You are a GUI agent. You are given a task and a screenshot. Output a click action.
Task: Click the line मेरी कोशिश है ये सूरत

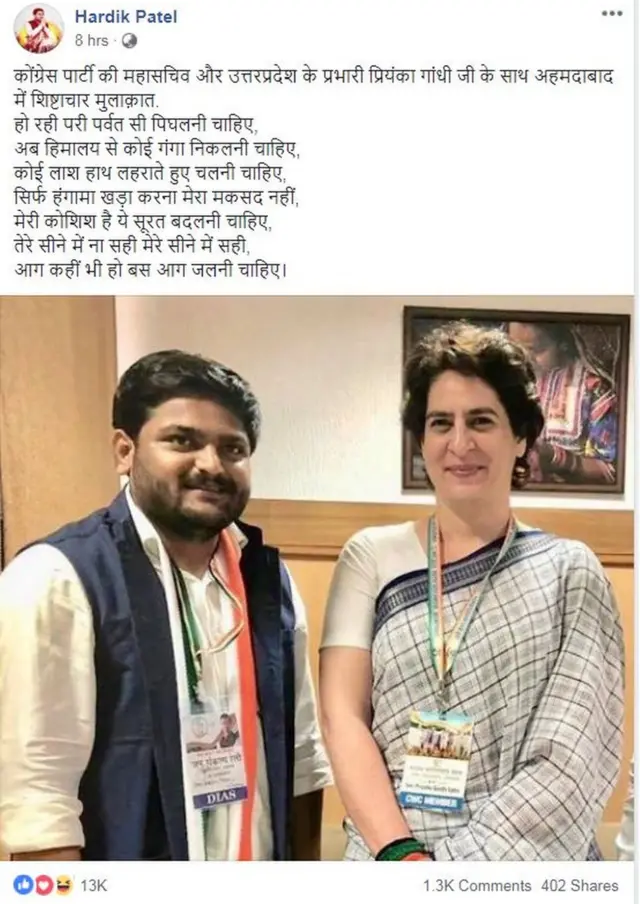point(142,222)
